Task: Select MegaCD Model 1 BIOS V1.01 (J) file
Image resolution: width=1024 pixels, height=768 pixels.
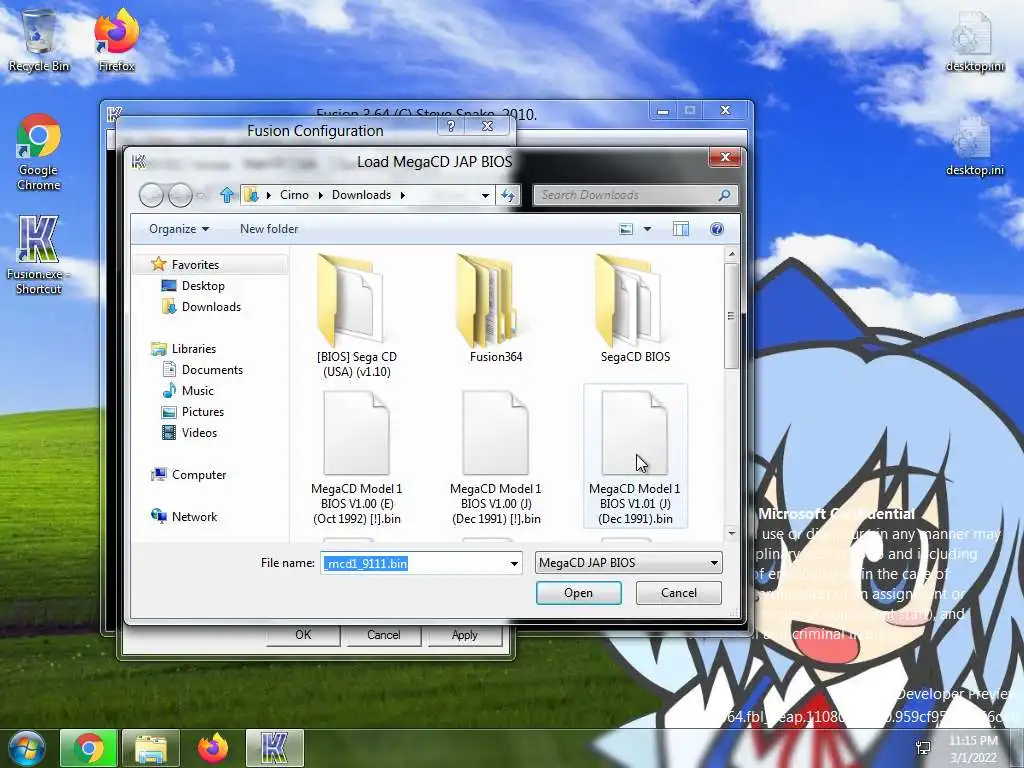Action: (x=635, y=457)
